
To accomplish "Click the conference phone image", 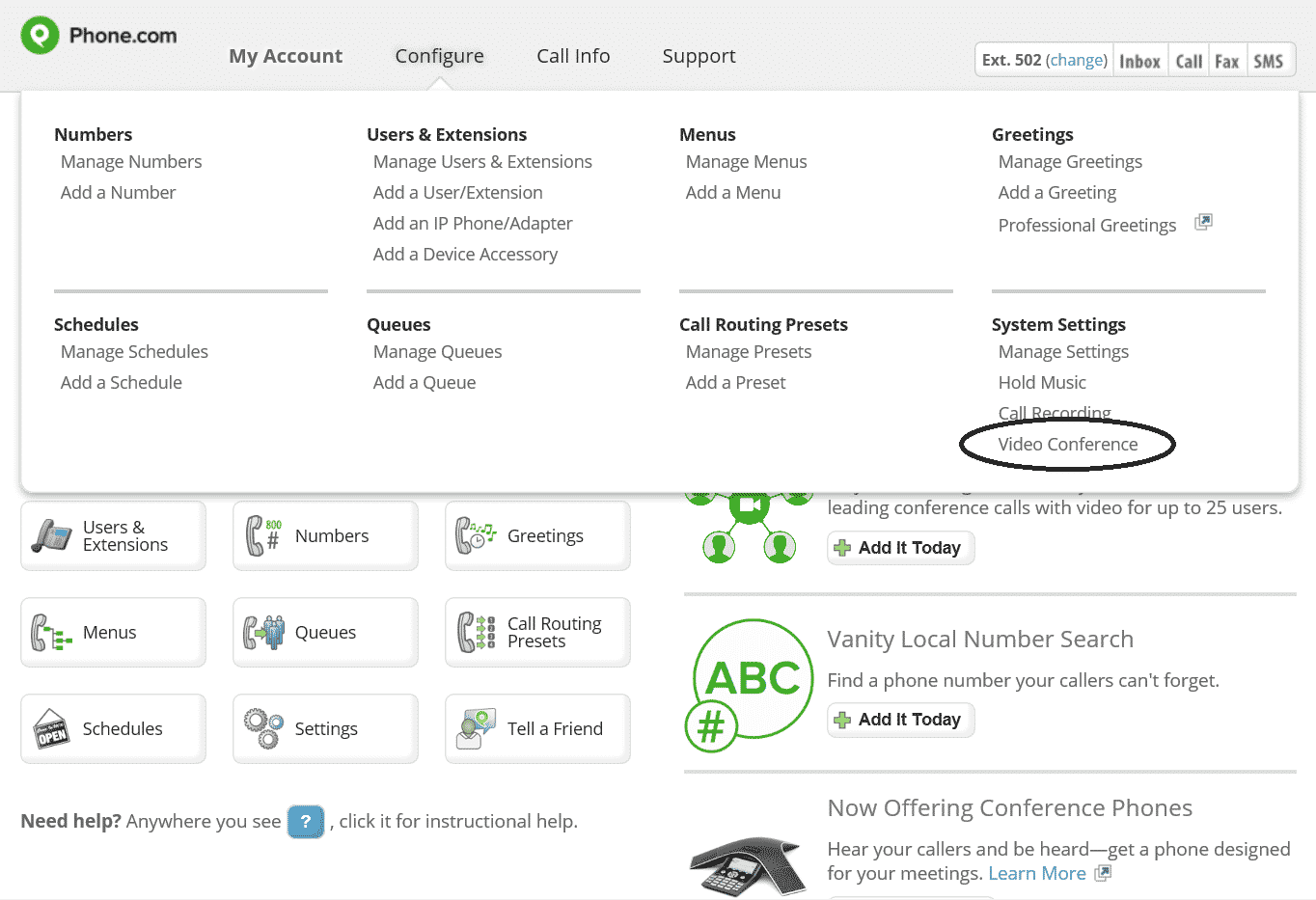I will click(749, 865).
